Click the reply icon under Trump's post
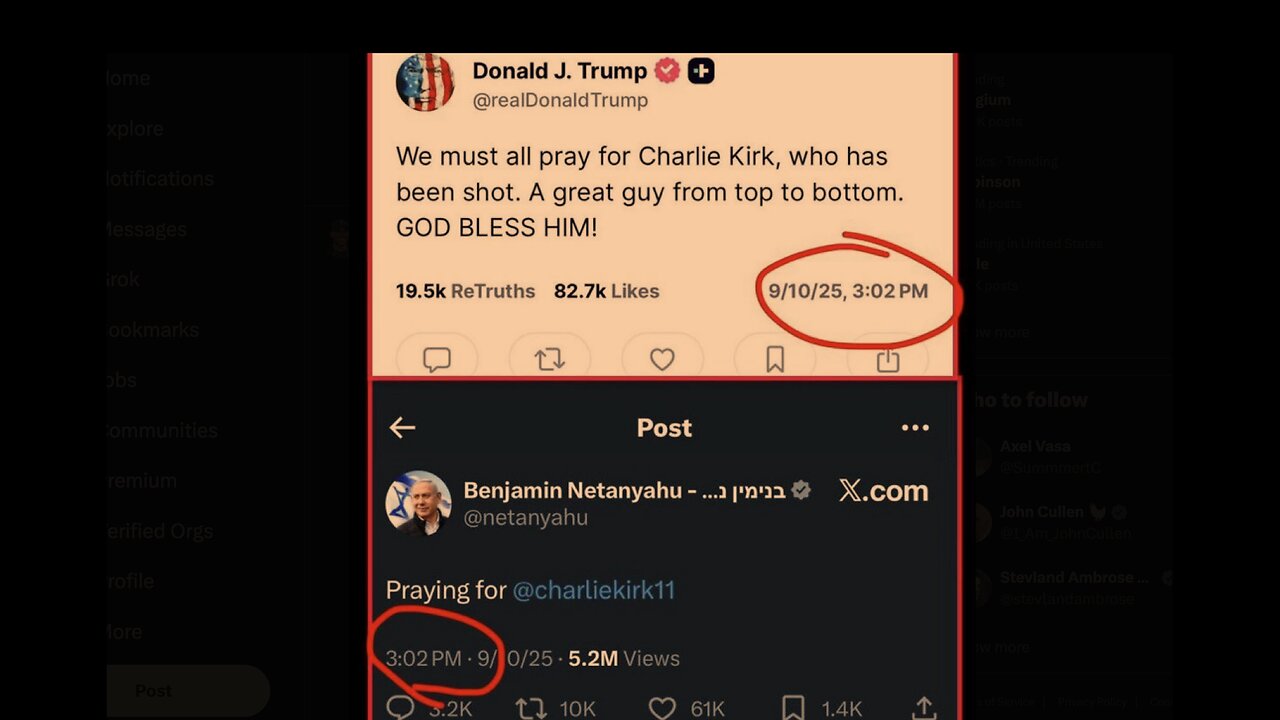1280x720 pixels. coord(436,359)
